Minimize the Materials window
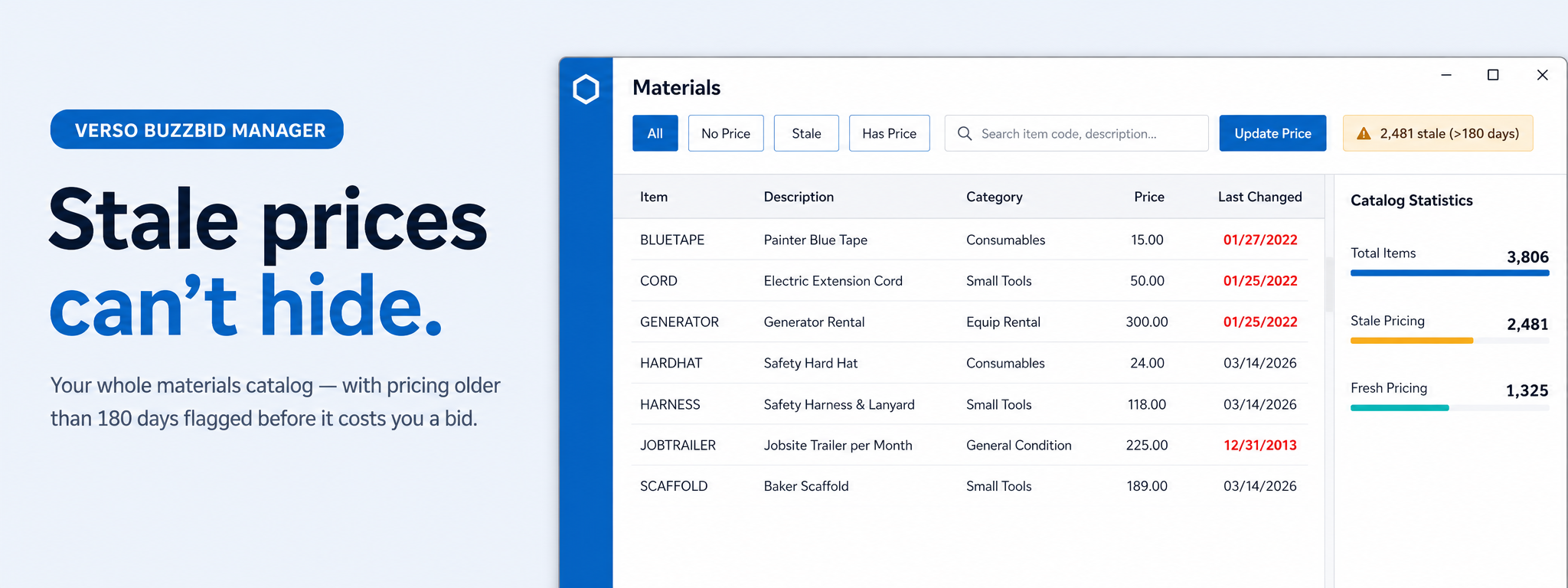This screenshot has height=588, width=1568. point(1446,75)
